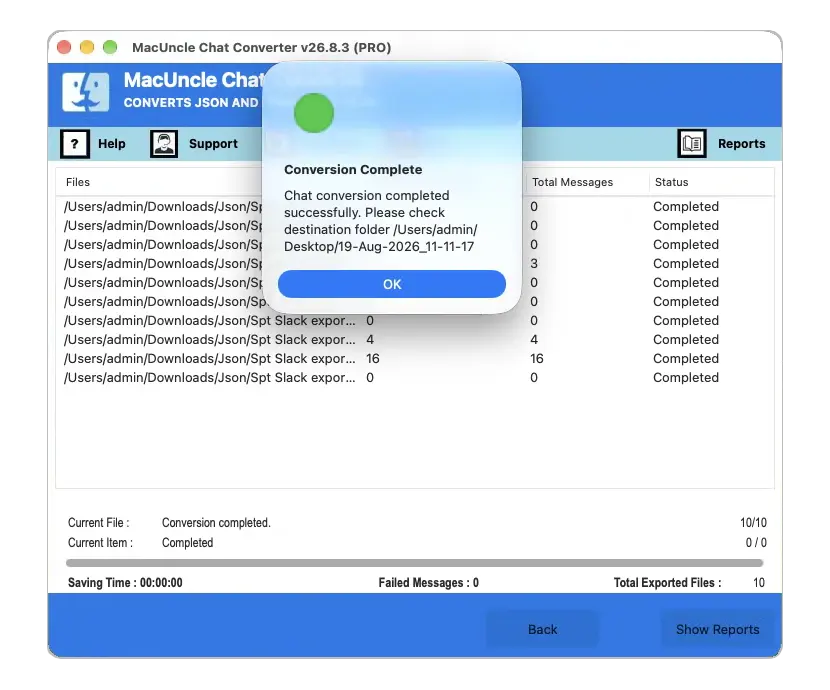Click Completed status in the last row
Screen dimensions: 830x690
pyautogui.click(x=685, y=378)
